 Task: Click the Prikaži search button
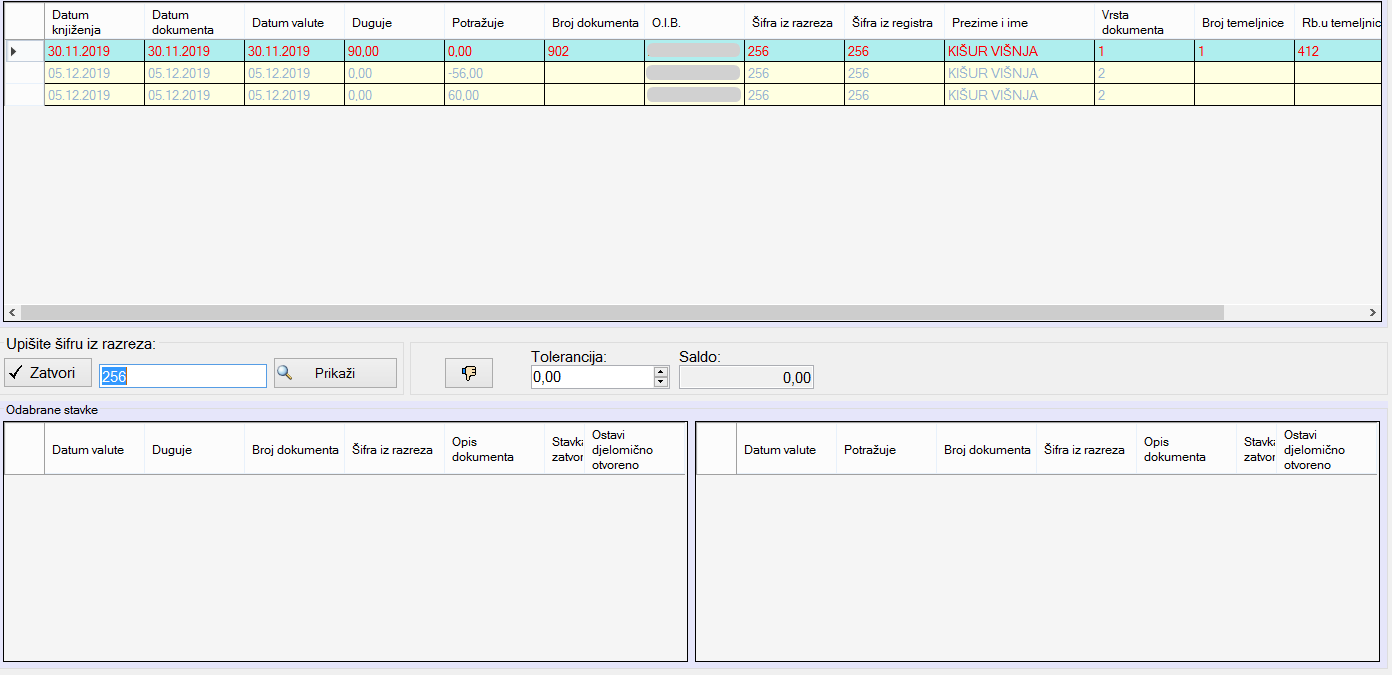pyautogui.click(x=335, y=373)
